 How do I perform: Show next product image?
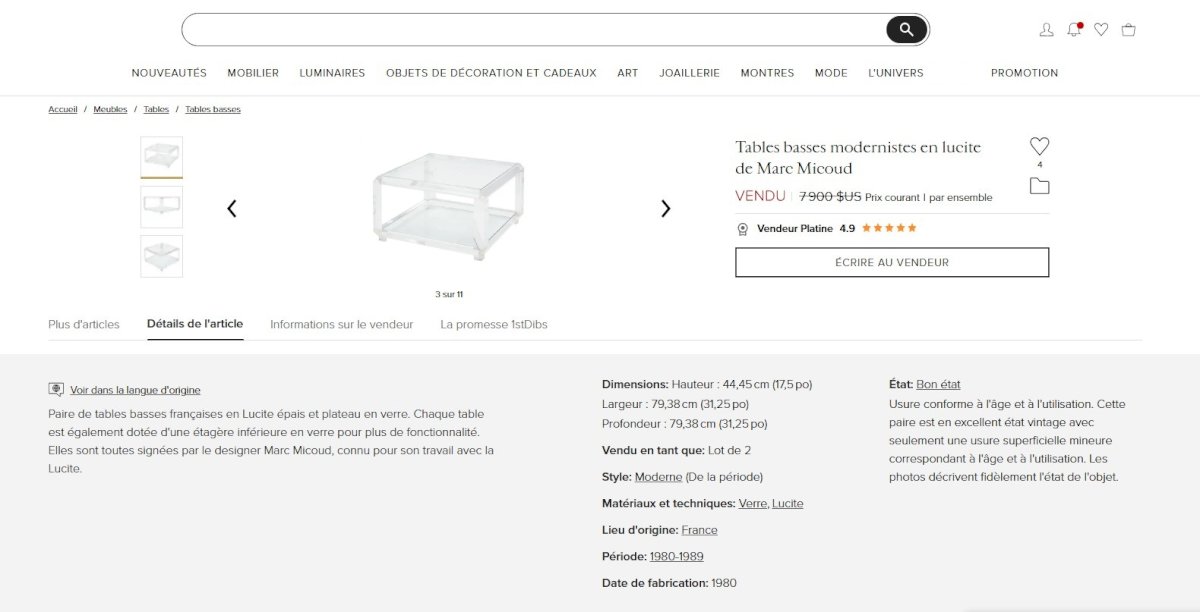point(666,209)
